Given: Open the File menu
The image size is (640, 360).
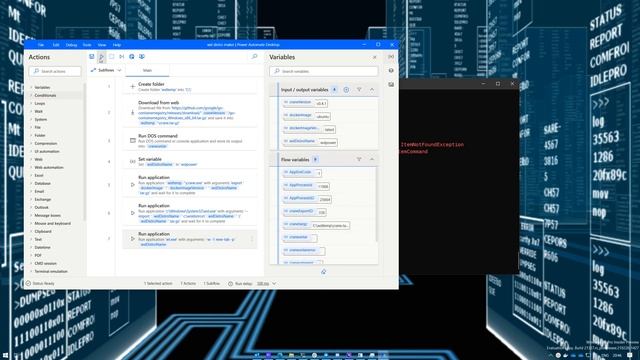Looking at the screenshot, I should click(41, 45).
